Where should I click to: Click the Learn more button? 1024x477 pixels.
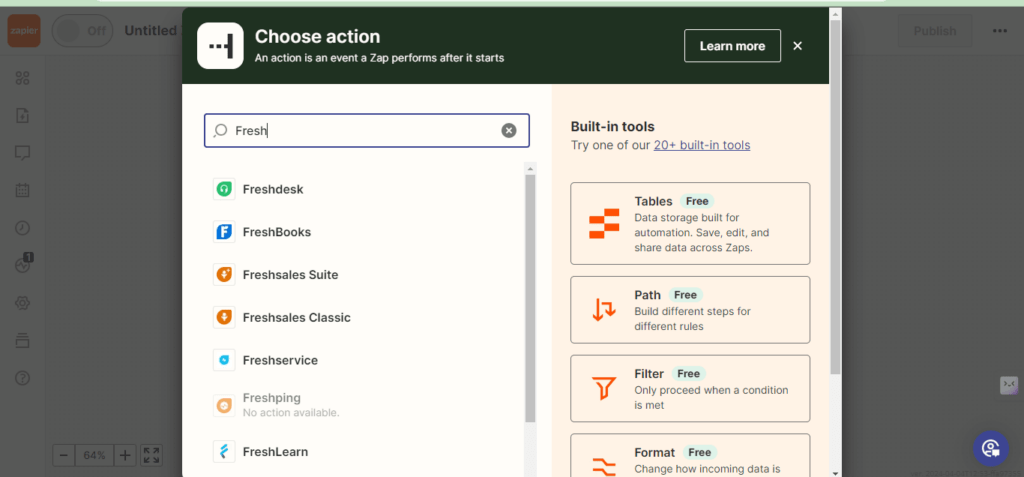732,46
